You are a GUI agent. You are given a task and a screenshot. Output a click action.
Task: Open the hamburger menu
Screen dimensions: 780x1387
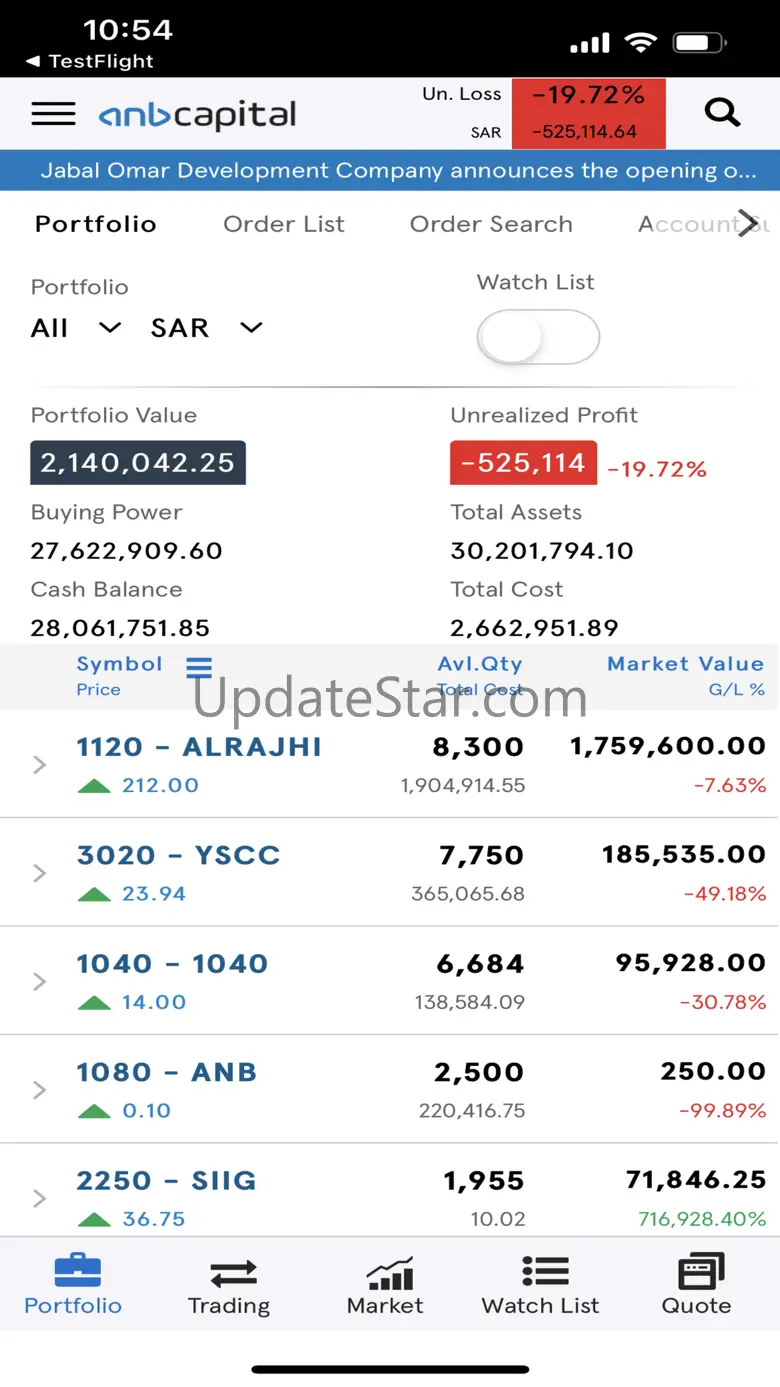(x=53, y=114)
